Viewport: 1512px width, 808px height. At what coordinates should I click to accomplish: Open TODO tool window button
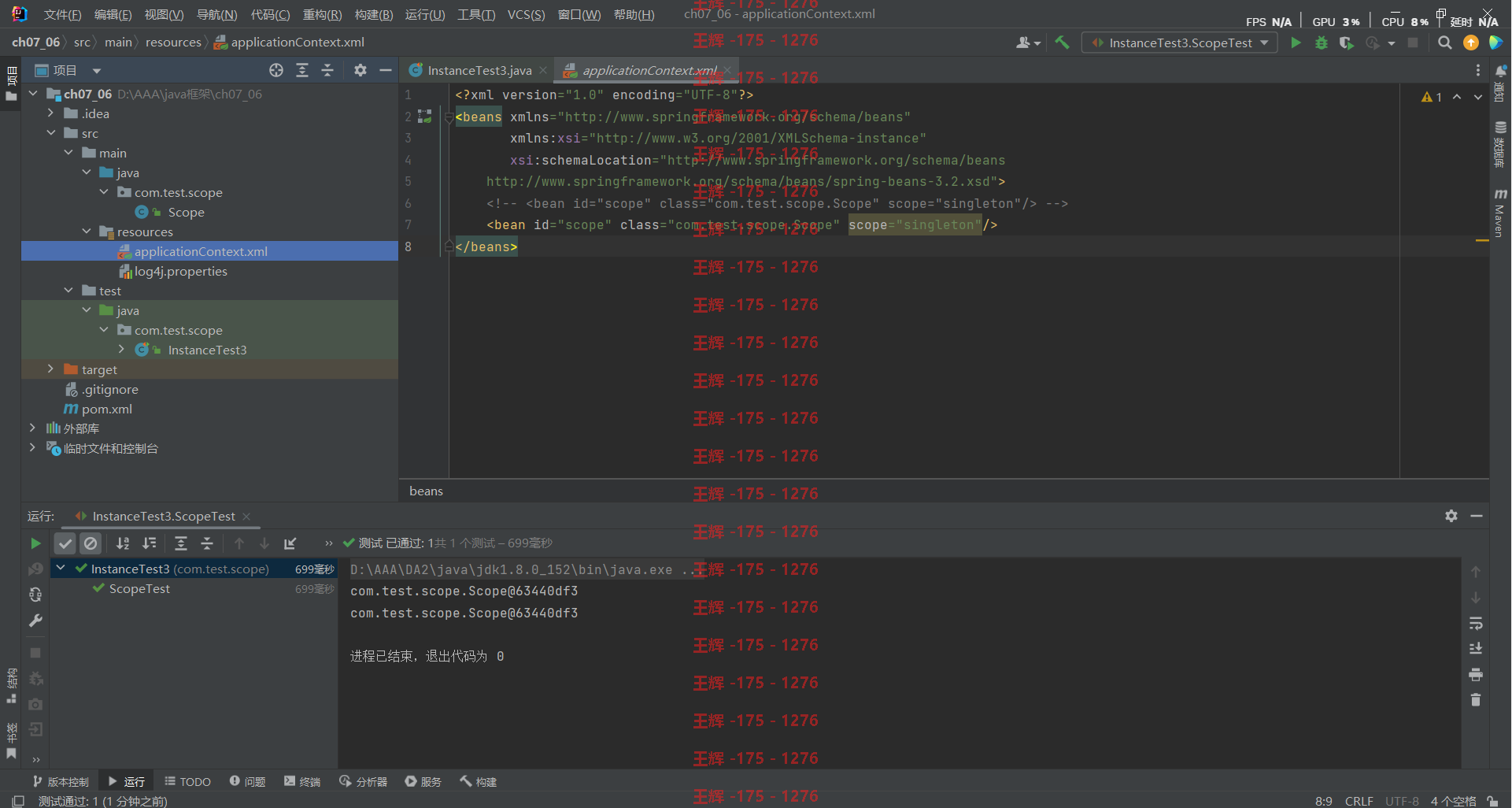[x=187, y=781]
